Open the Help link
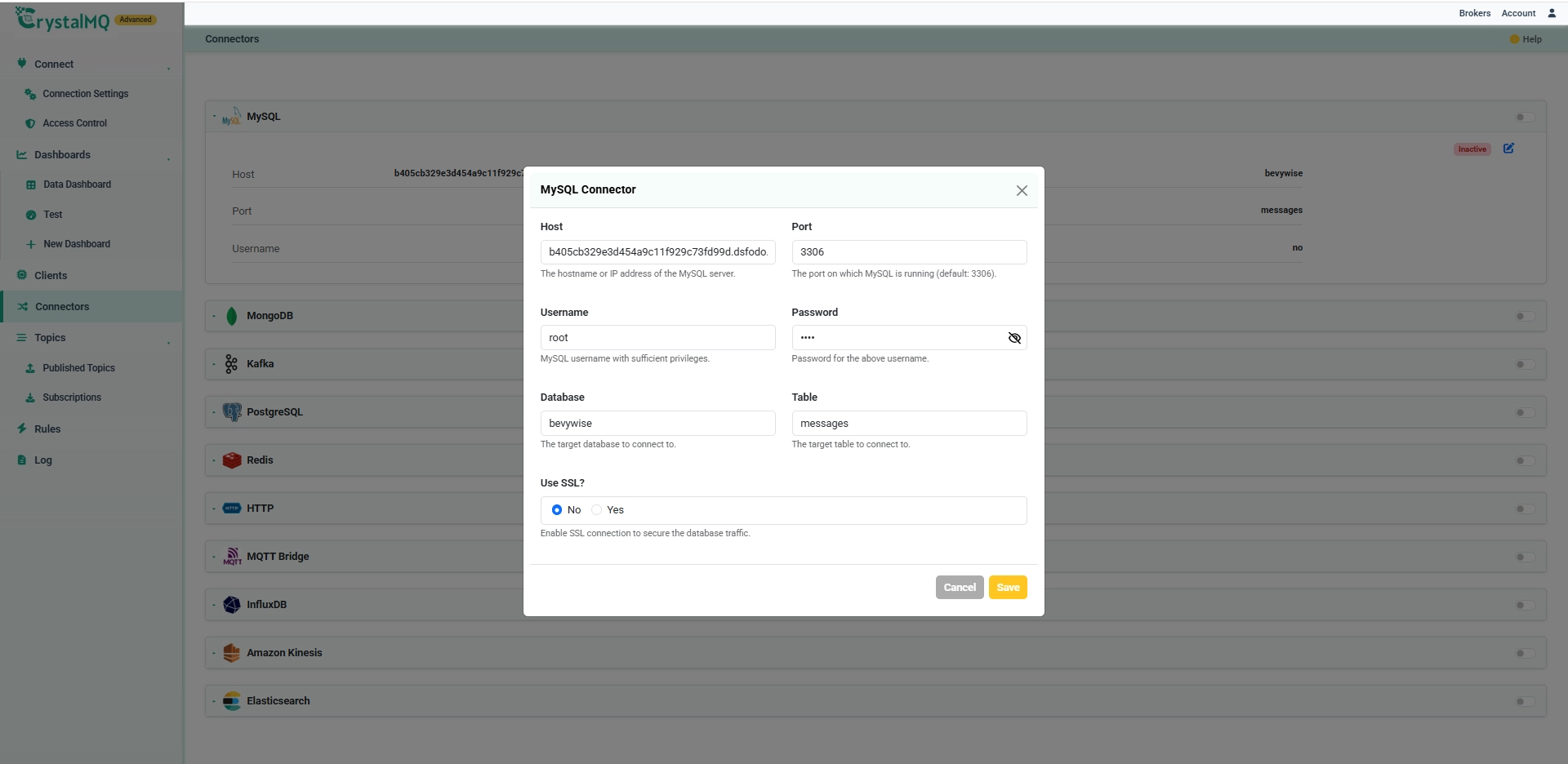 (1526, 39)
